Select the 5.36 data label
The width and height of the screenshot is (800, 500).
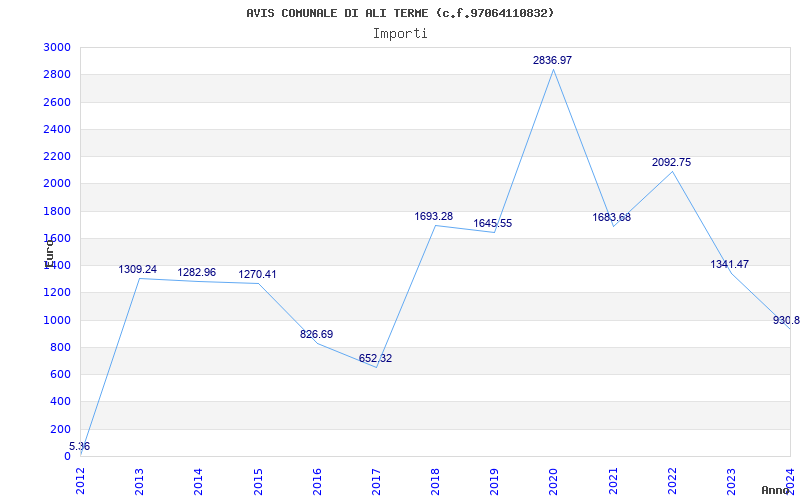(x=80, y=446)
